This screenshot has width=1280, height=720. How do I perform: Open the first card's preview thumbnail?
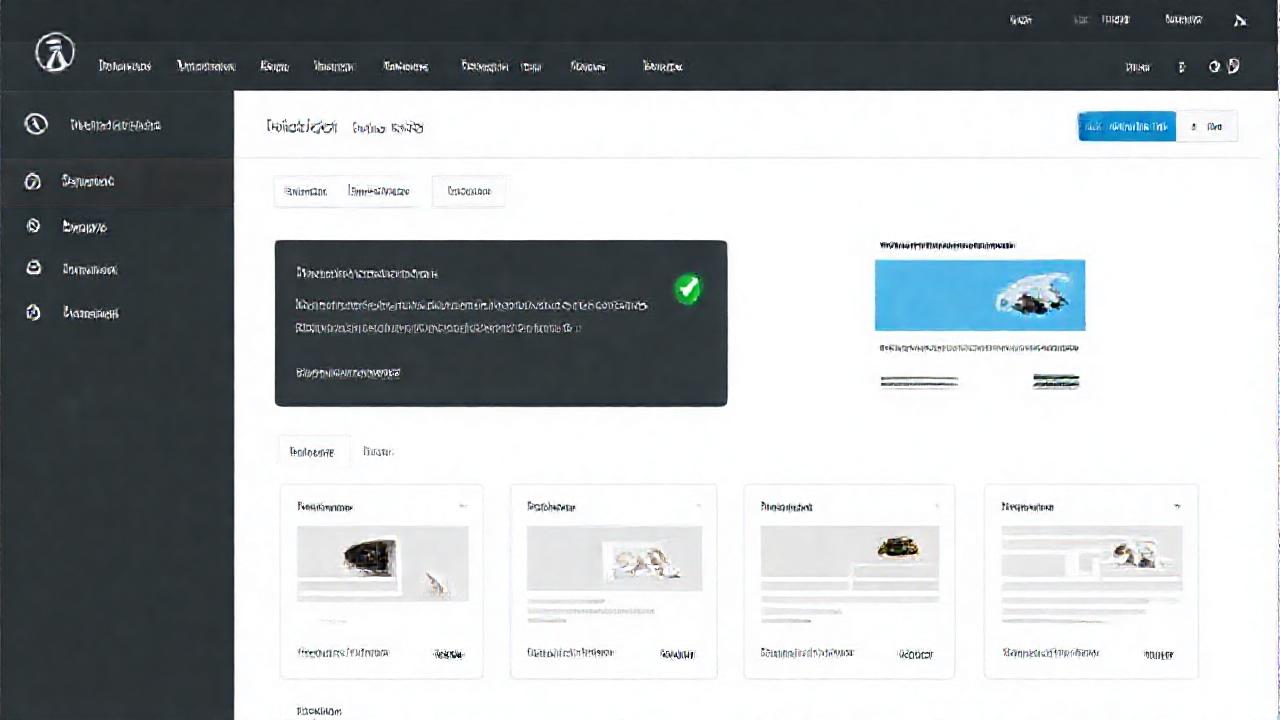[383, 563]
